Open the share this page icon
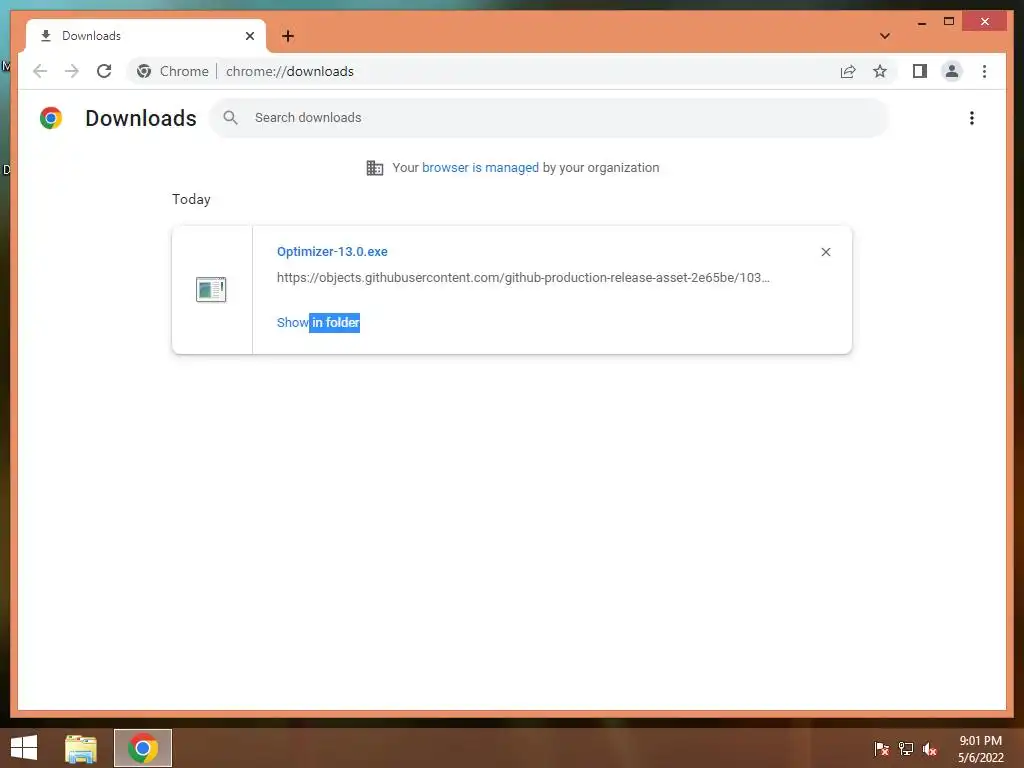1024x768 pixels. (848, 71)
